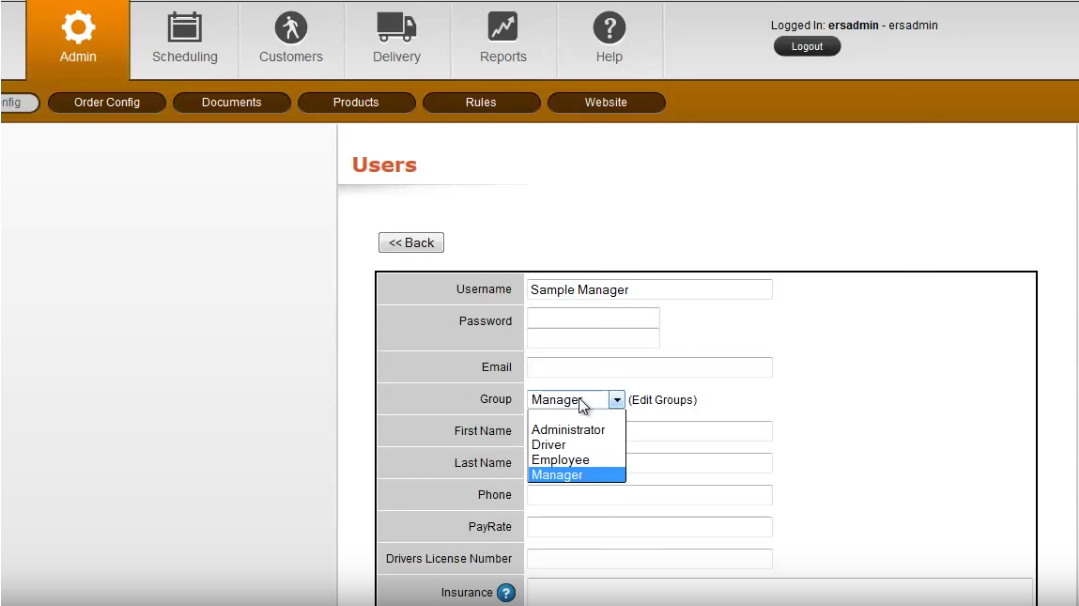This screenshot has height=606, width=1079.
Task: Click the Users page heading
Action: [384, 165]
